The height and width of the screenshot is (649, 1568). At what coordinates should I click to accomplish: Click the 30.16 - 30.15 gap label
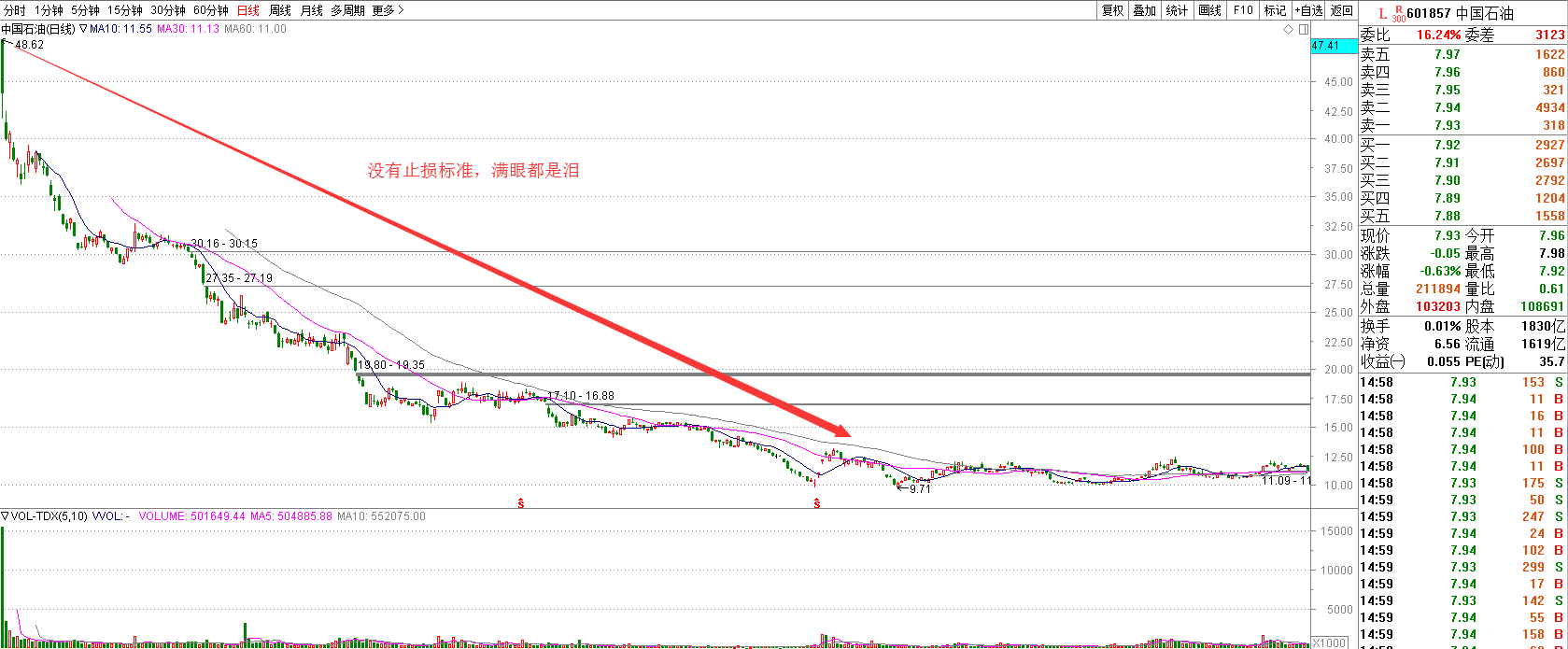click(x=224, y=244)
